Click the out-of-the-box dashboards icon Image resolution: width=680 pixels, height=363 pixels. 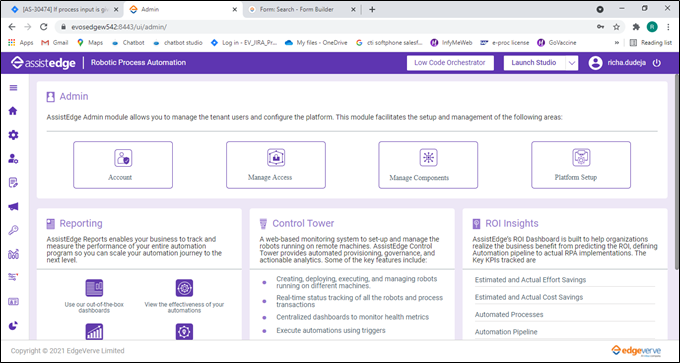coord(94,288)
